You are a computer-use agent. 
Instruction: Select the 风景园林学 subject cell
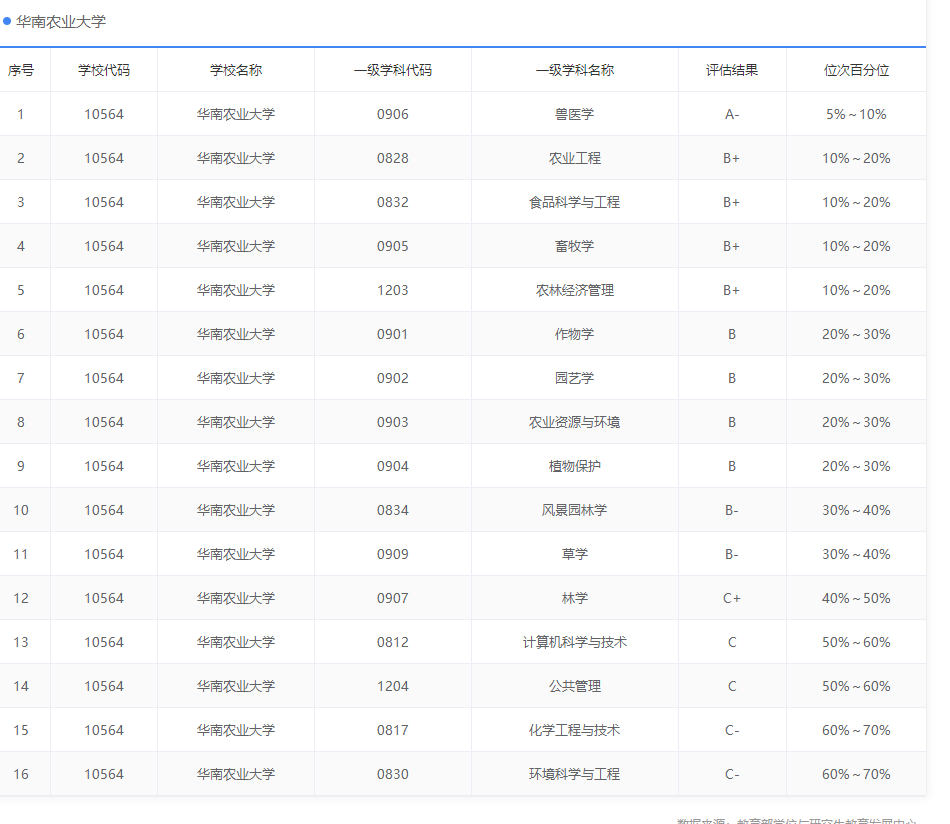(x=575, y=510)
